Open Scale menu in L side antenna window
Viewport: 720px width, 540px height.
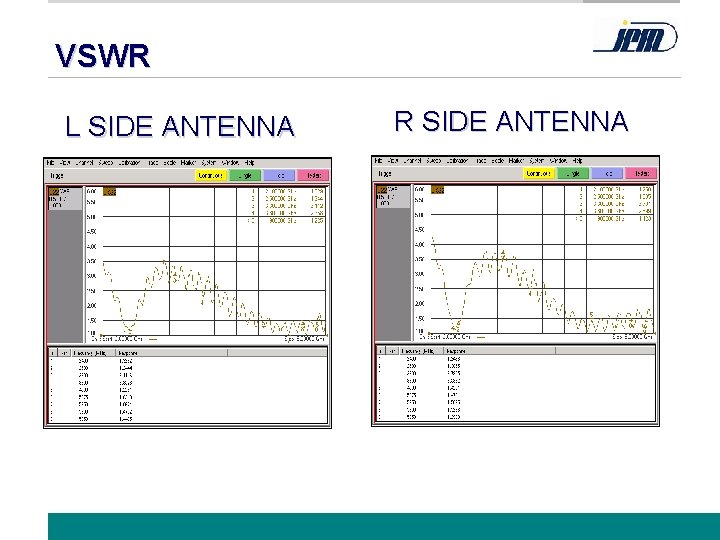170,163
